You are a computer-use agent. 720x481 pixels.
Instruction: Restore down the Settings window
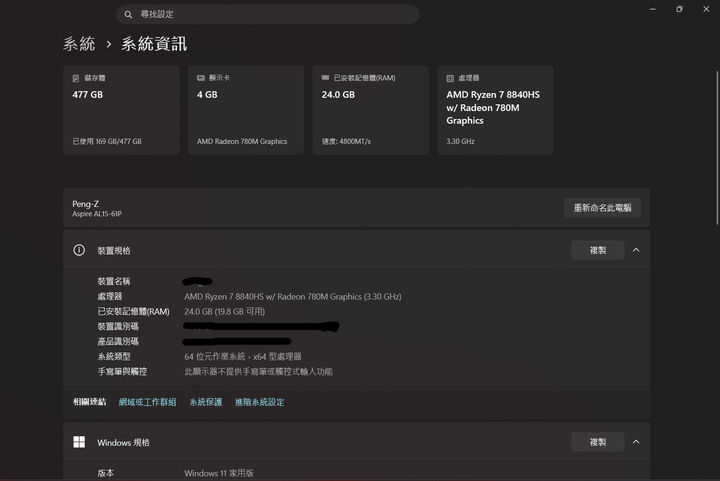(679, 9)
